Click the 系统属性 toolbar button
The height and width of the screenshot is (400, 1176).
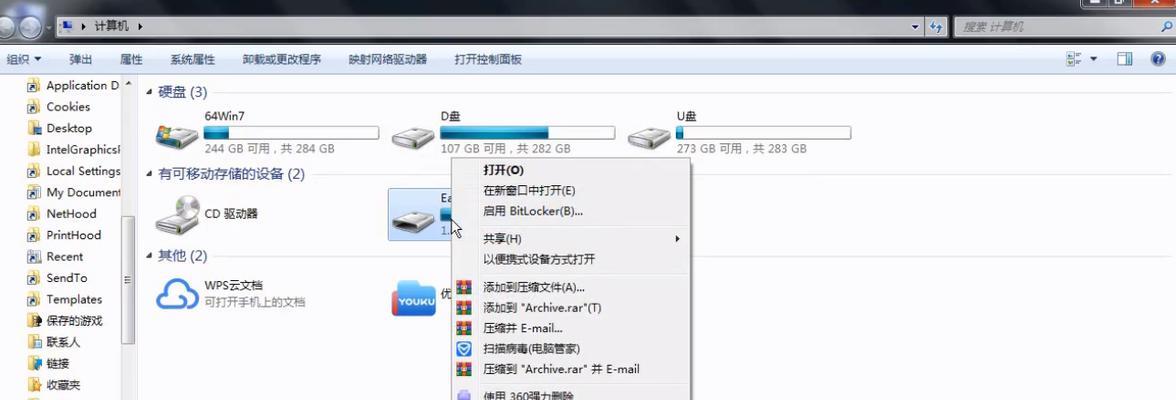pos(193,59)
